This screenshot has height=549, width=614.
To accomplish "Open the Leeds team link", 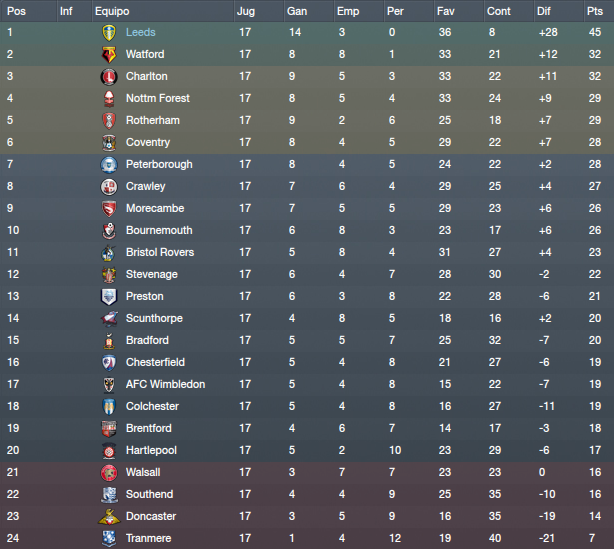I will [141, 33].
